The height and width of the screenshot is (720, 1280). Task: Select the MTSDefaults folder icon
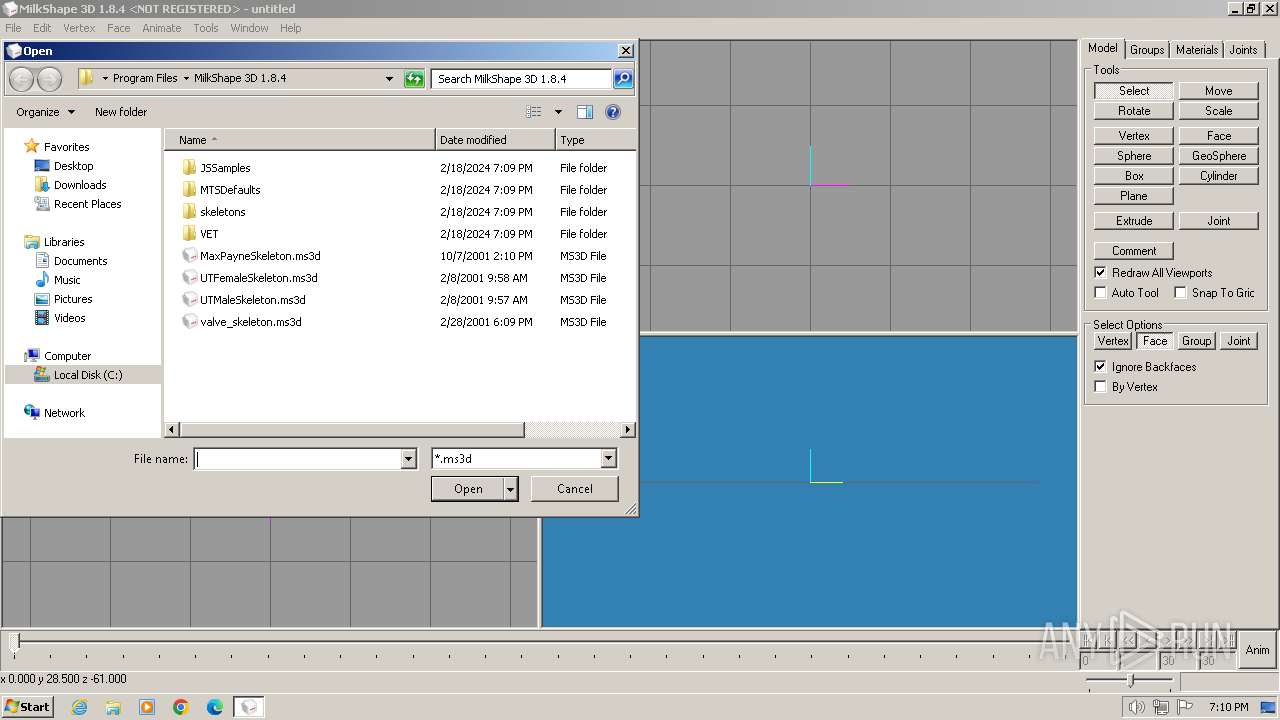(189, 189)
